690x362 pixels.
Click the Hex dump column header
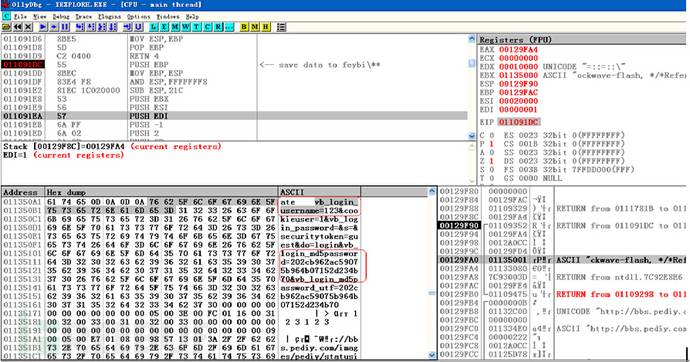point(161,192)
